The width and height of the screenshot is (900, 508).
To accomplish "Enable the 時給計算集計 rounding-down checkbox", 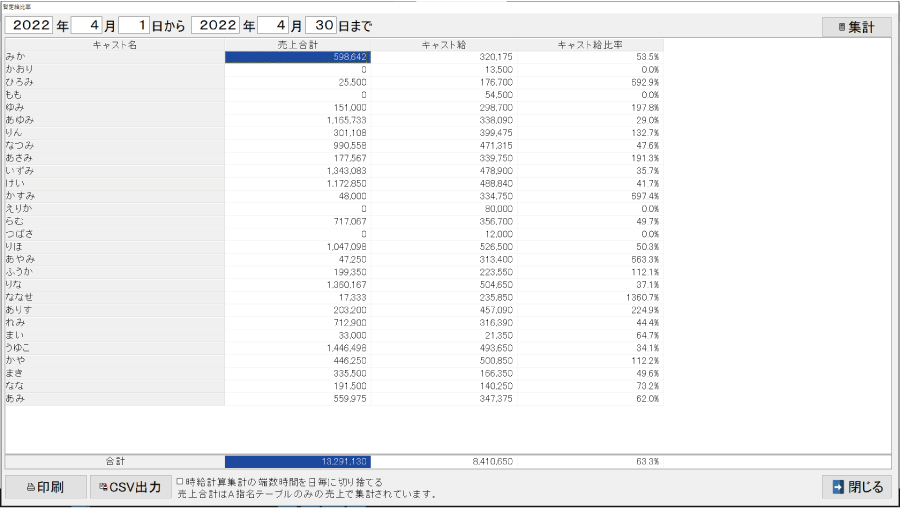I will point(180,481).
